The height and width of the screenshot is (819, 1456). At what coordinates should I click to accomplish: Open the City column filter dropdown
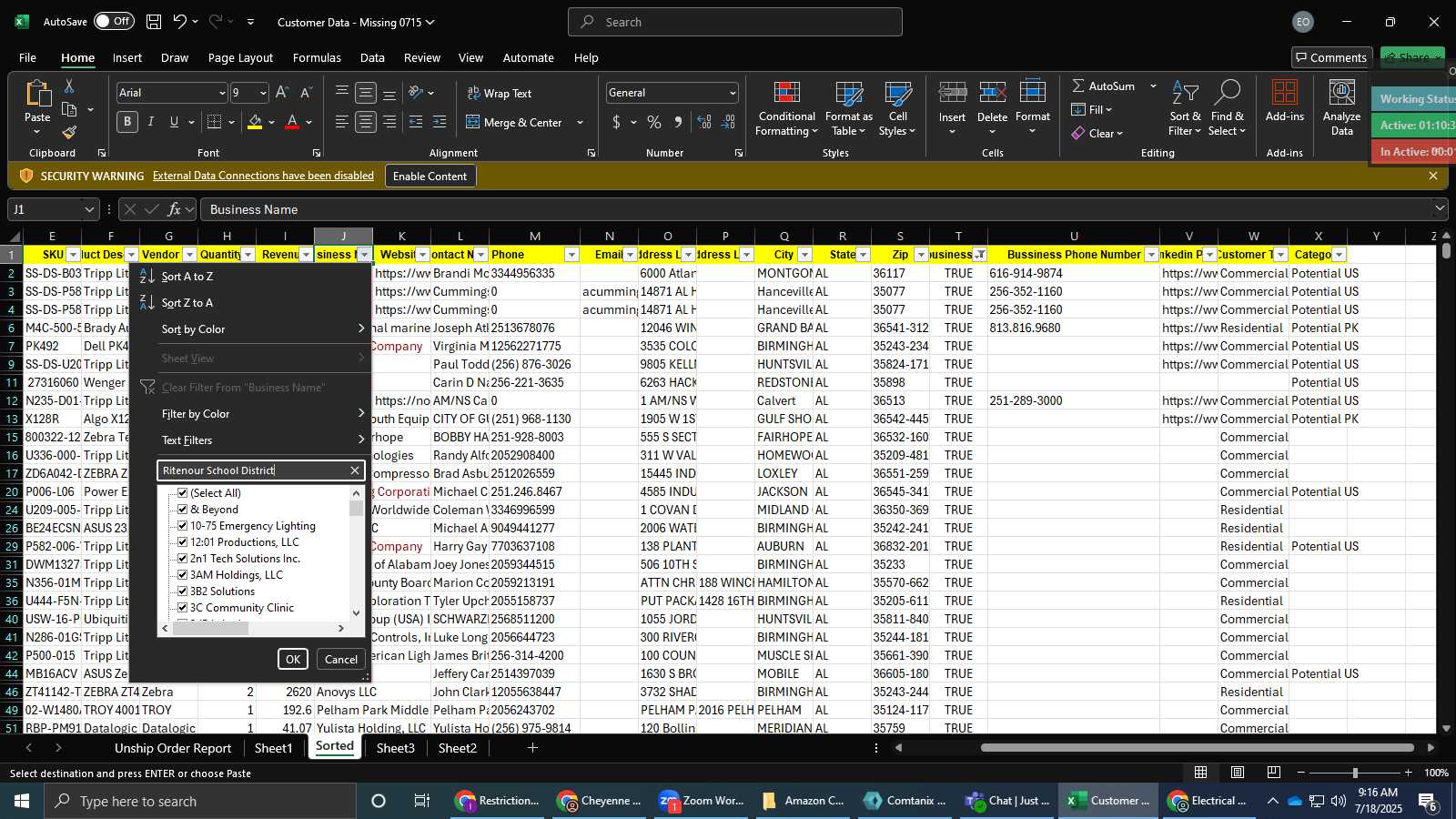804,255
